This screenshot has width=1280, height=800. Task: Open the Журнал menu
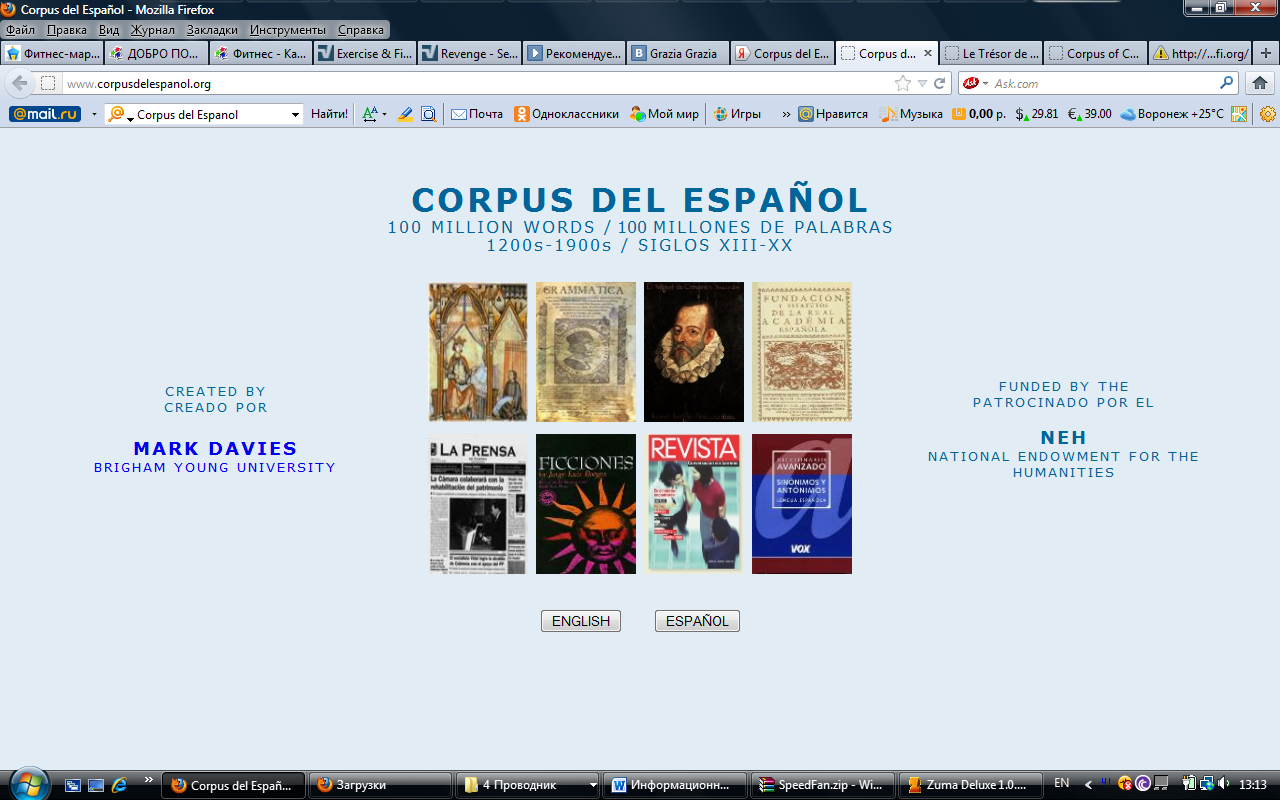153,30
